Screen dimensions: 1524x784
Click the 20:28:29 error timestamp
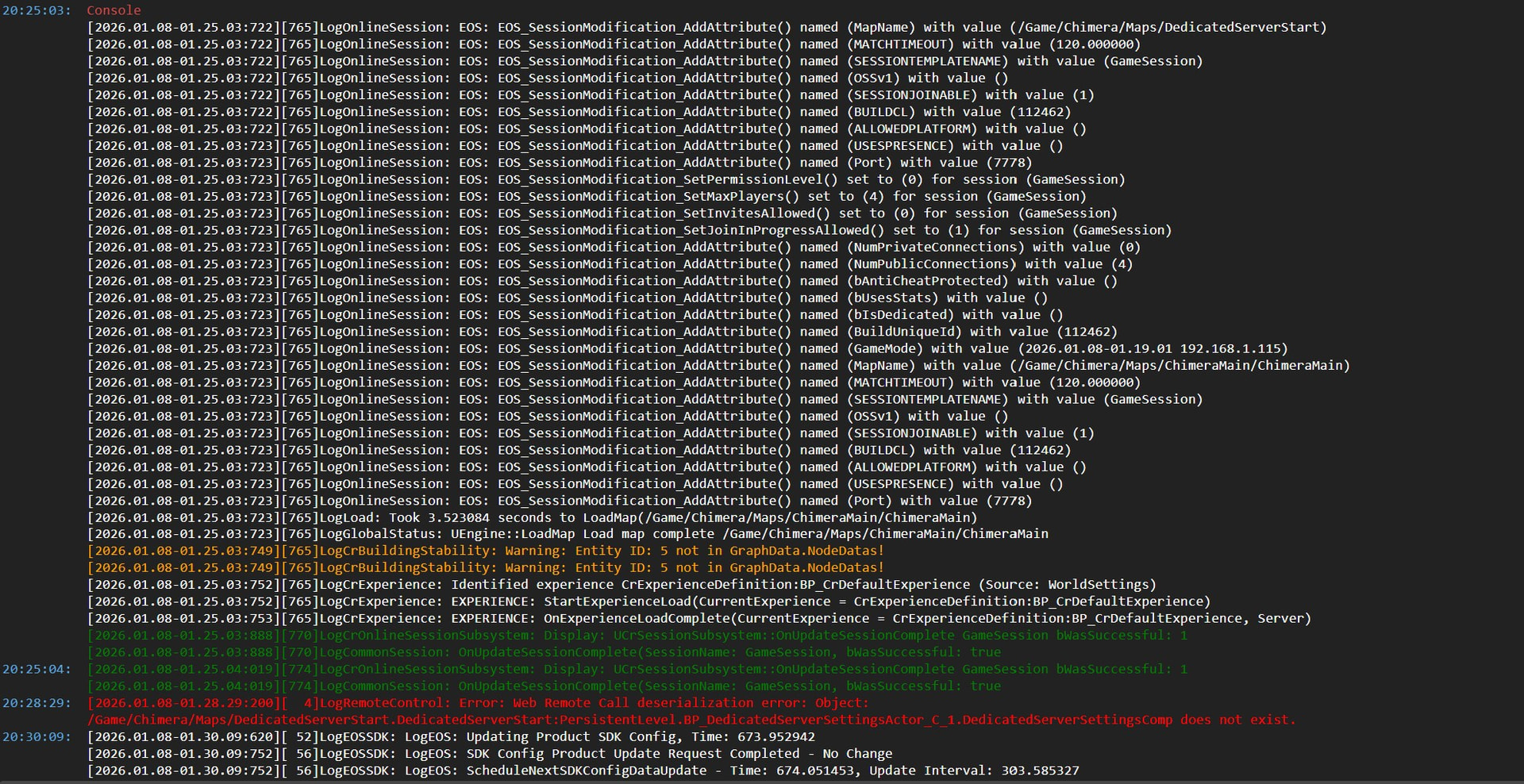pos(37,703)
